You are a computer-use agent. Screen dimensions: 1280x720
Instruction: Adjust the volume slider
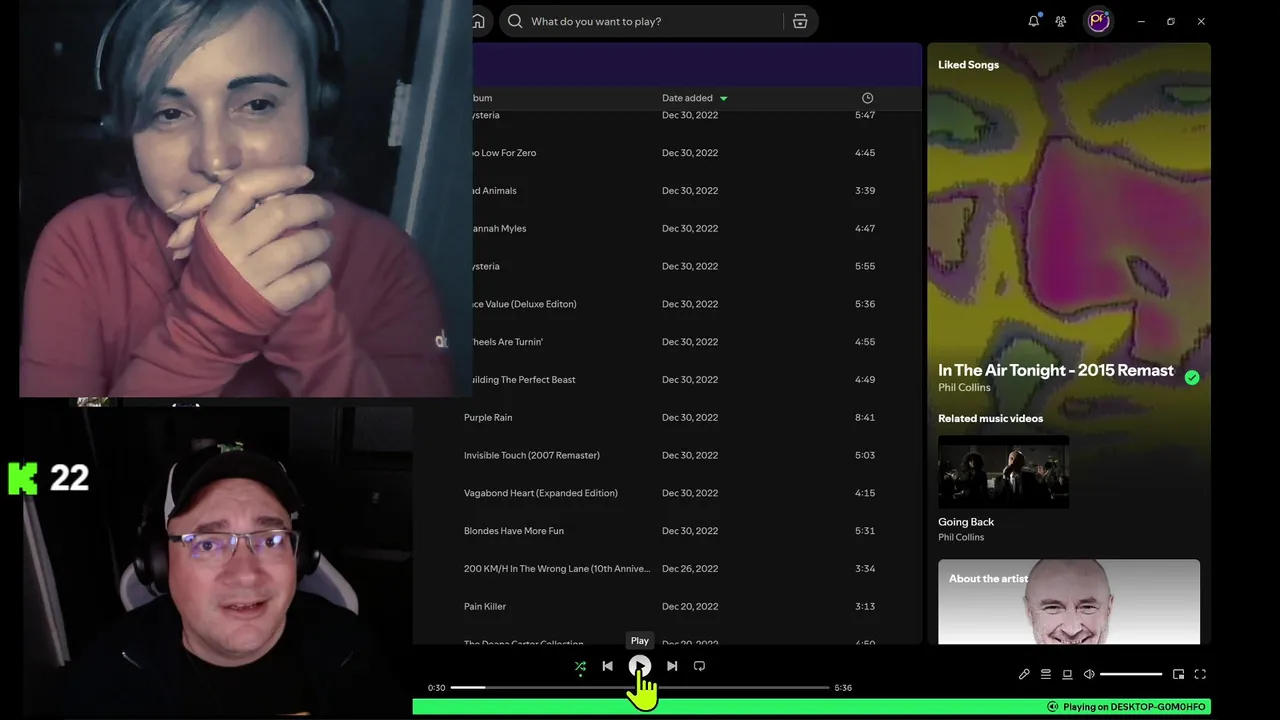[1131, 674]
